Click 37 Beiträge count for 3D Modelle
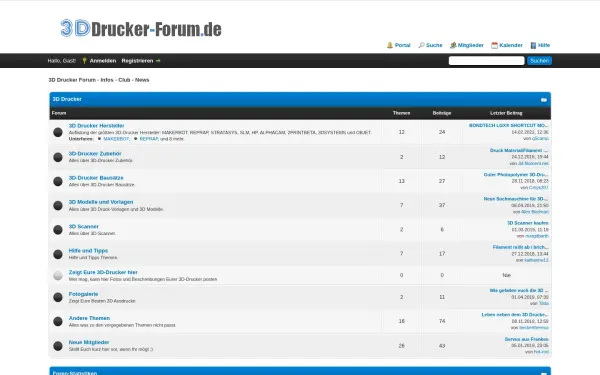The width and height of the screenshot is (600, 375). point(442,205)
